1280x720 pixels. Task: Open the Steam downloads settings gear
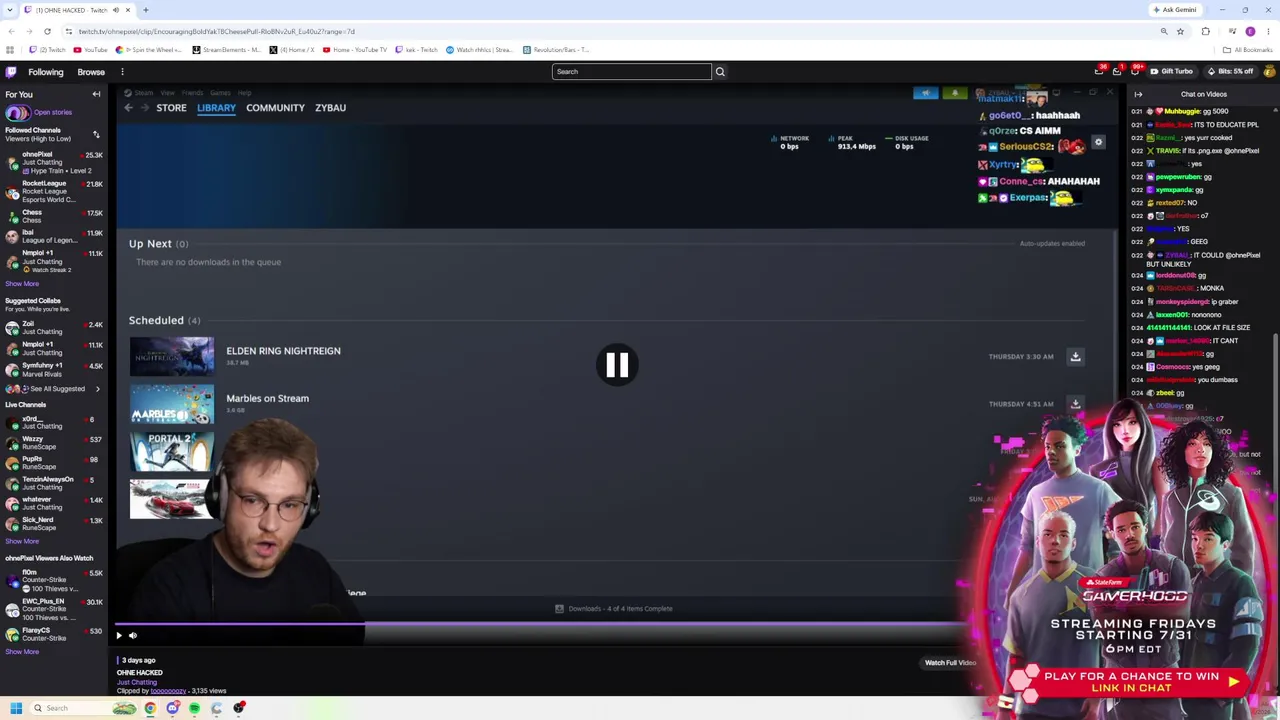1098,142
